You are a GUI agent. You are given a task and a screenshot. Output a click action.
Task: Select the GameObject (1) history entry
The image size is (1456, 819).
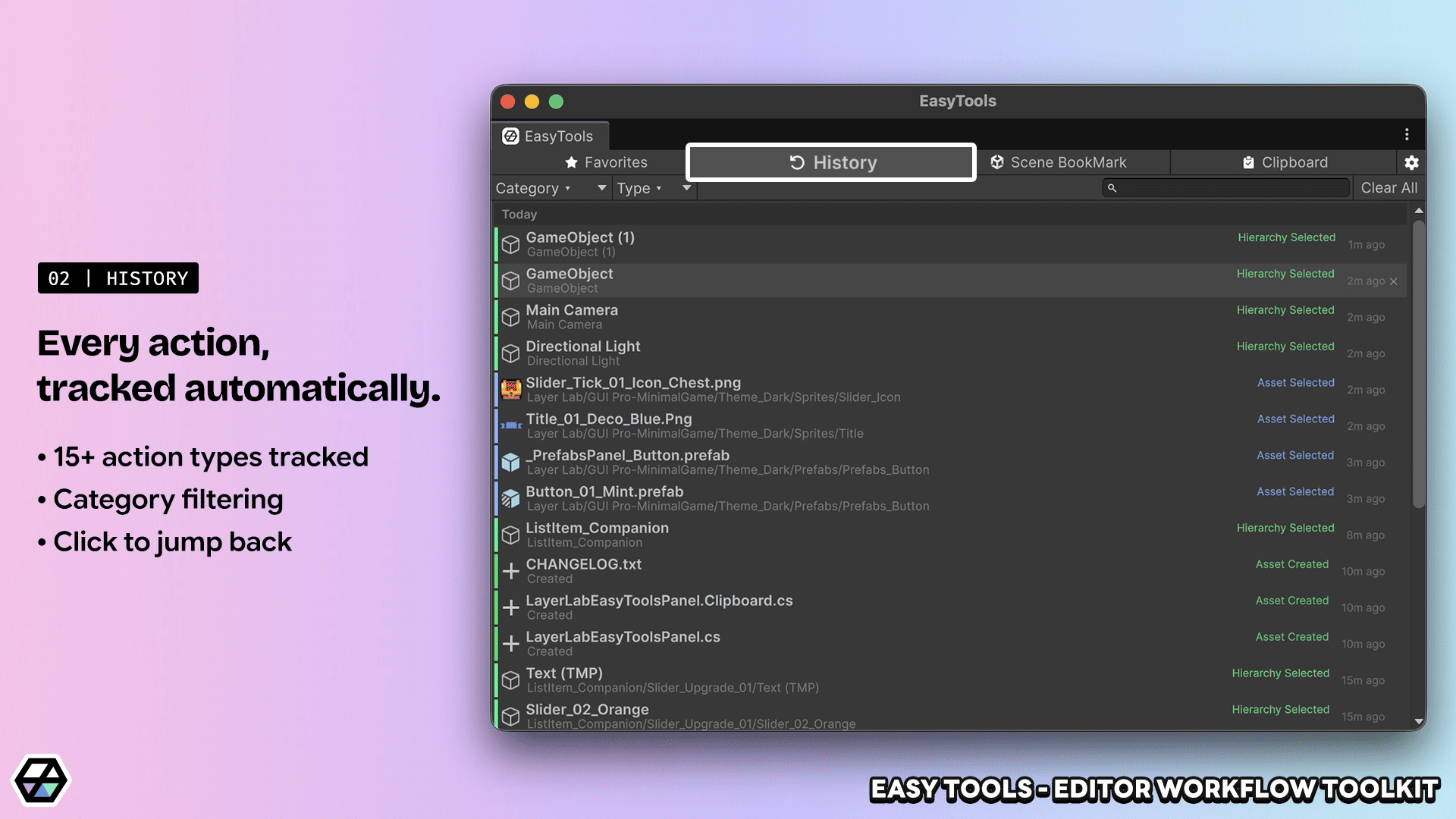pos(952,244)
